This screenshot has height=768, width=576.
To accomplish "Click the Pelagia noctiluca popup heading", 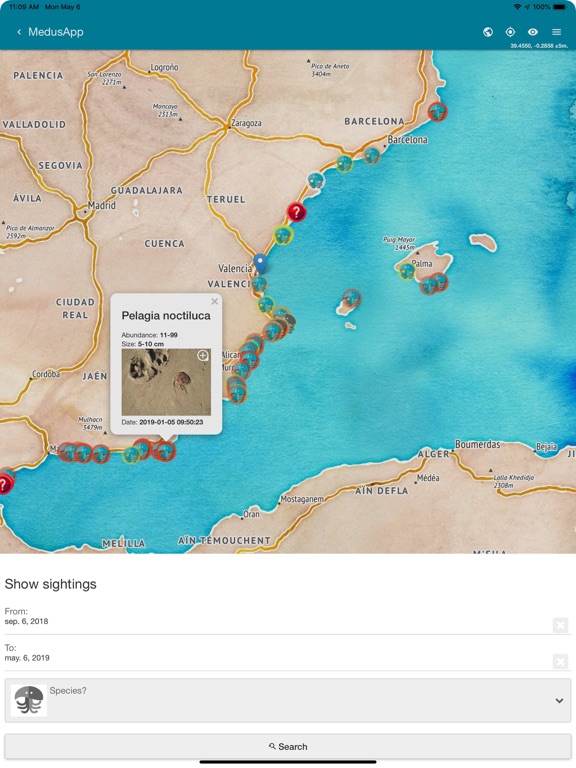I will click(x=166, y=315).
